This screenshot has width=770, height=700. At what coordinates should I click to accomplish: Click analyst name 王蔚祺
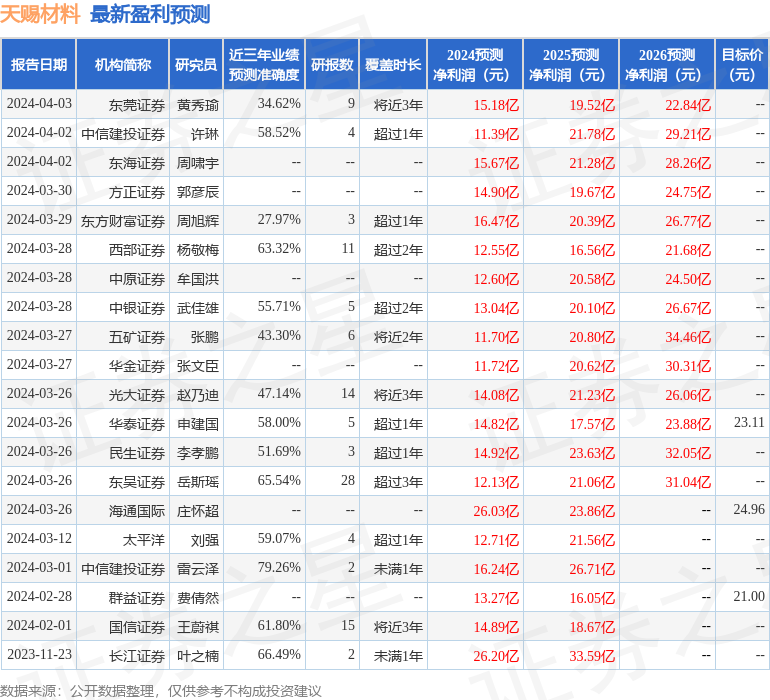point(197,627)
